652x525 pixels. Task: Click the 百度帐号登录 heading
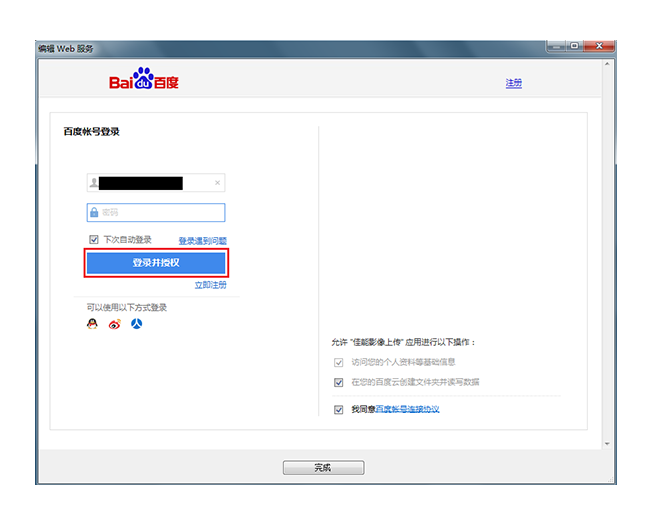point(91,132)
